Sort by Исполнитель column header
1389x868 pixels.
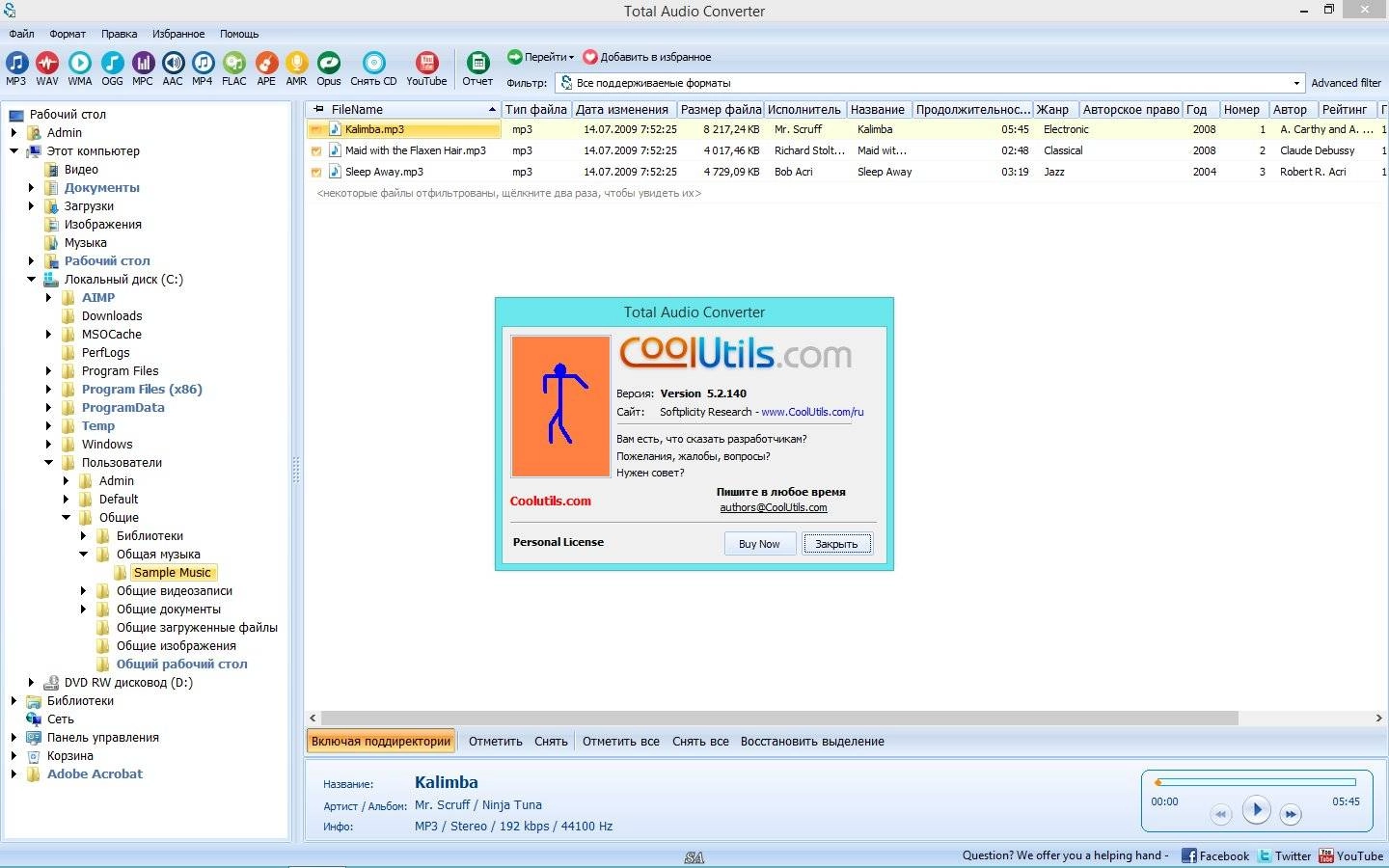pyautogui.click(x=804, y=109)
